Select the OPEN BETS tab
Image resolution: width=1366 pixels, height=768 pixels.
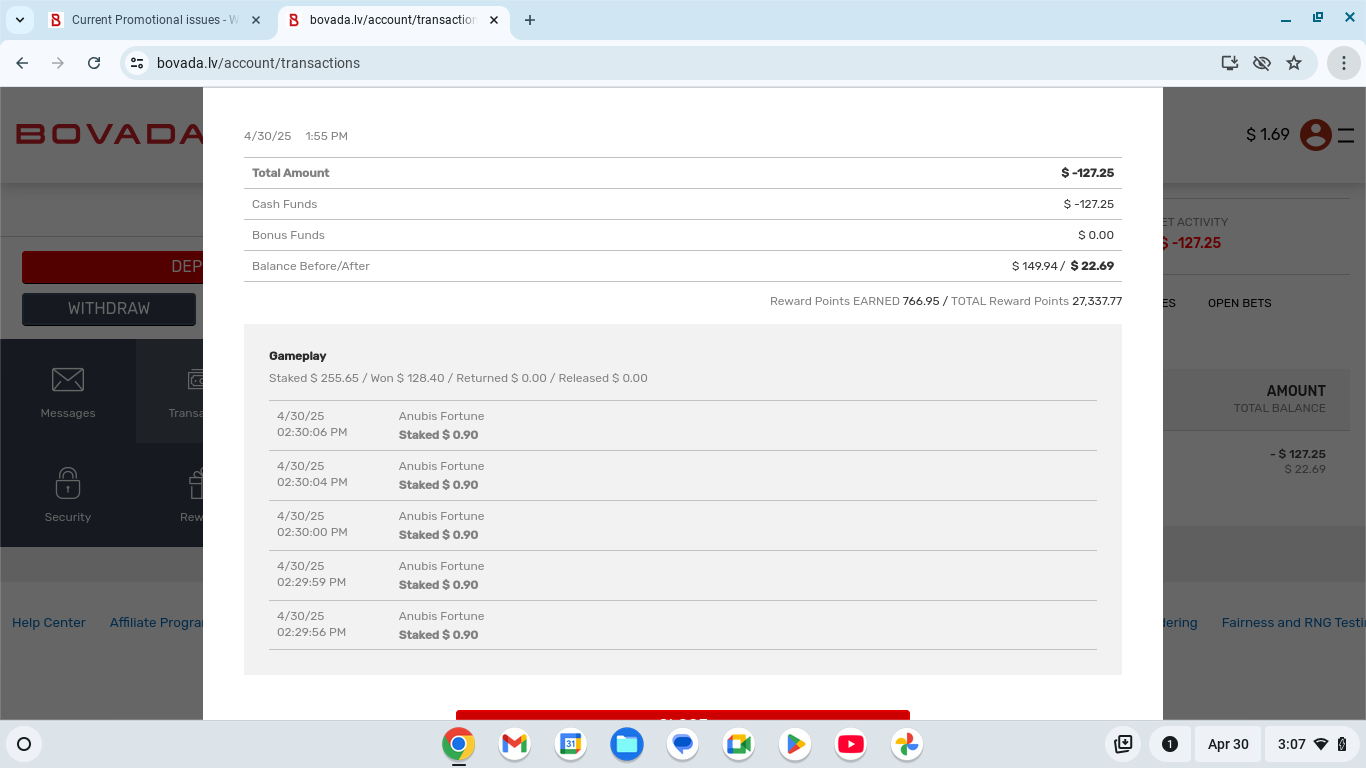[1239, 303]
